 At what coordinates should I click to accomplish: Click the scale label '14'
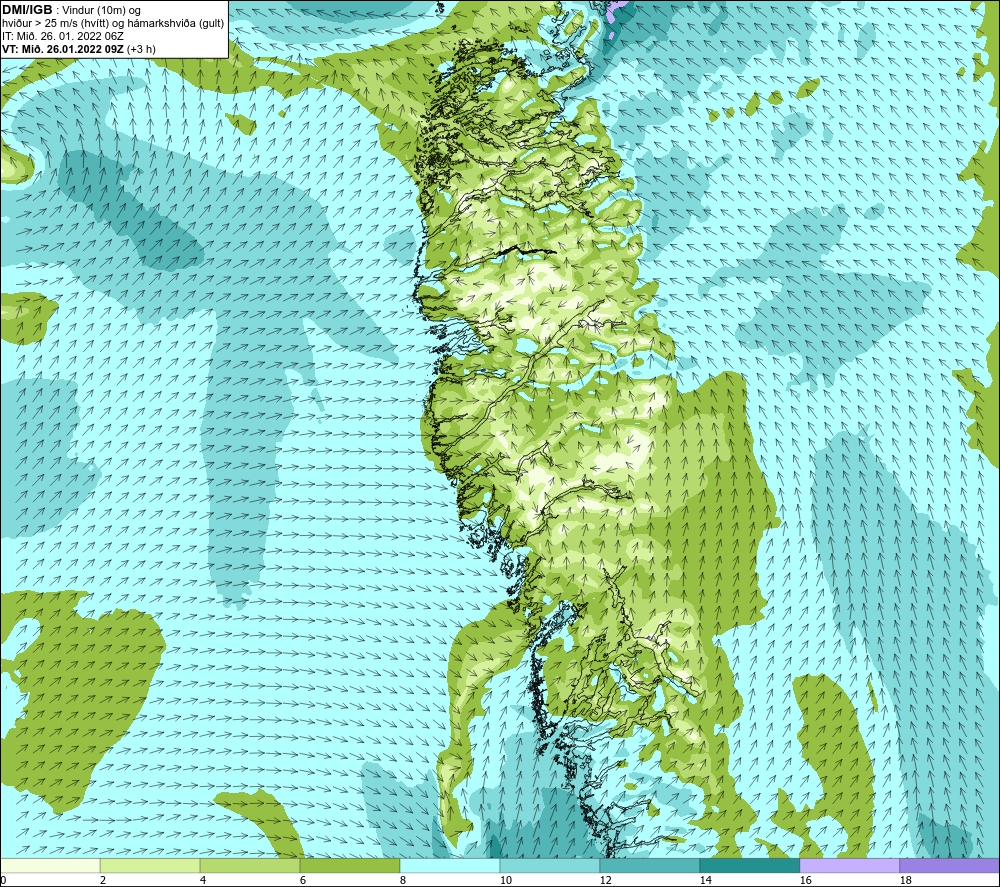coord(705,881)
